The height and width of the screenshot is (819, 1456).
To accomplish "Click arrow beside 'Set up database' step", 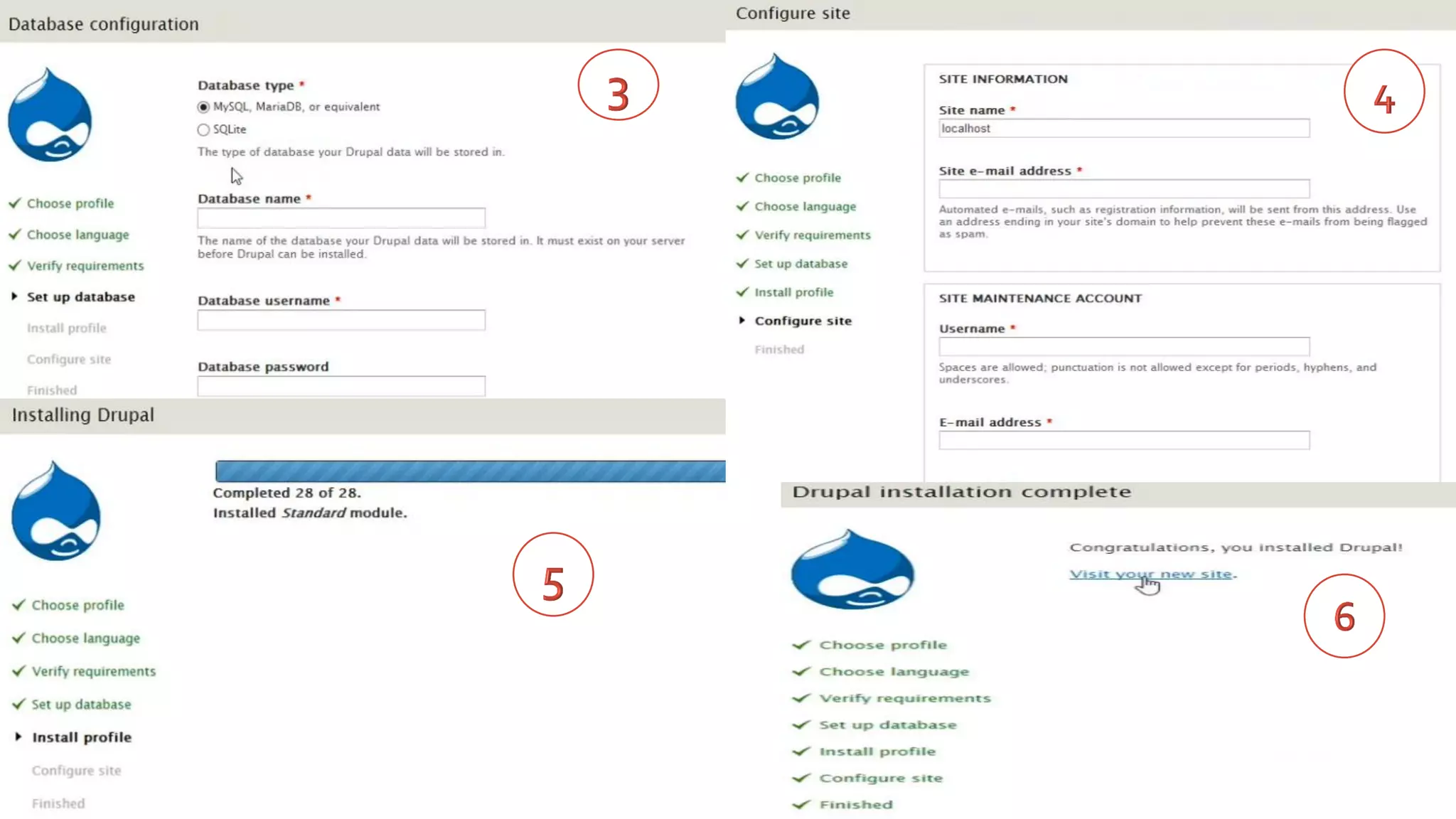I will [x=14, y=296].
